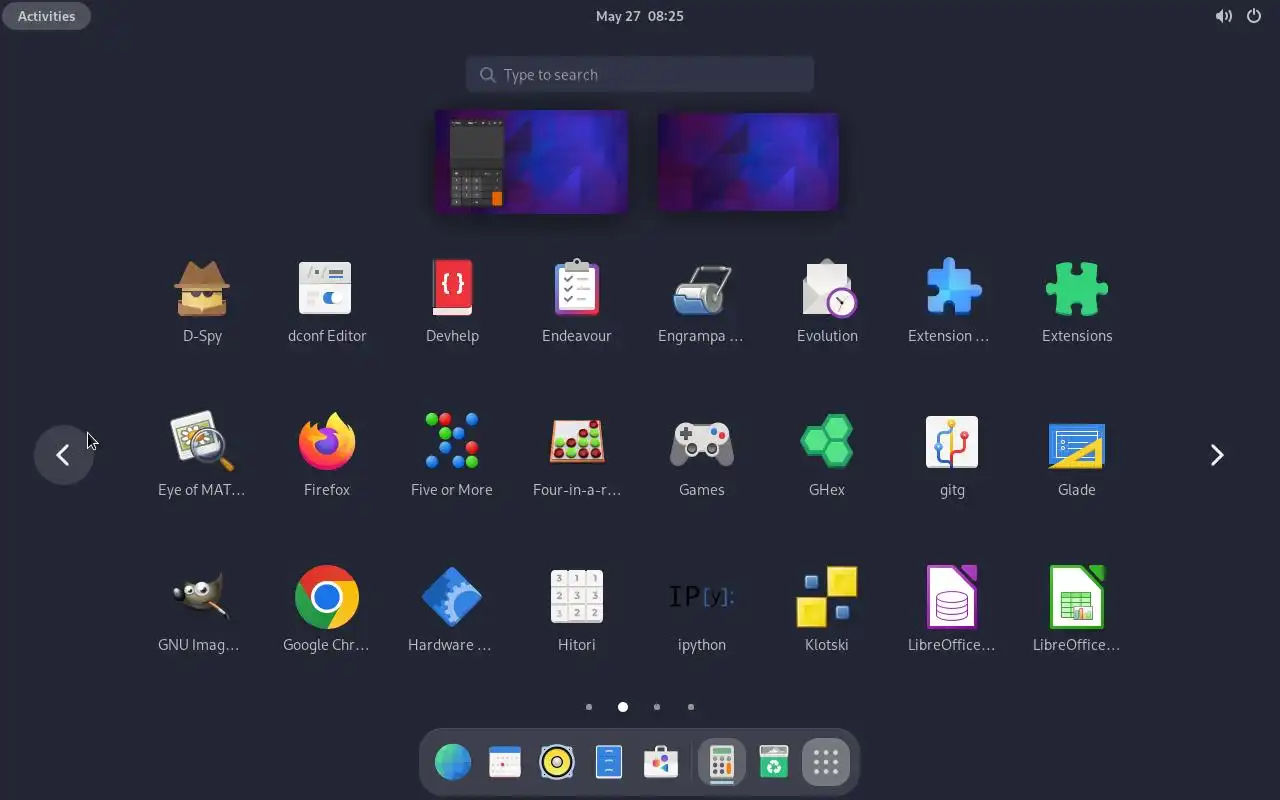Open the power system menu icon

(1254, 16)
